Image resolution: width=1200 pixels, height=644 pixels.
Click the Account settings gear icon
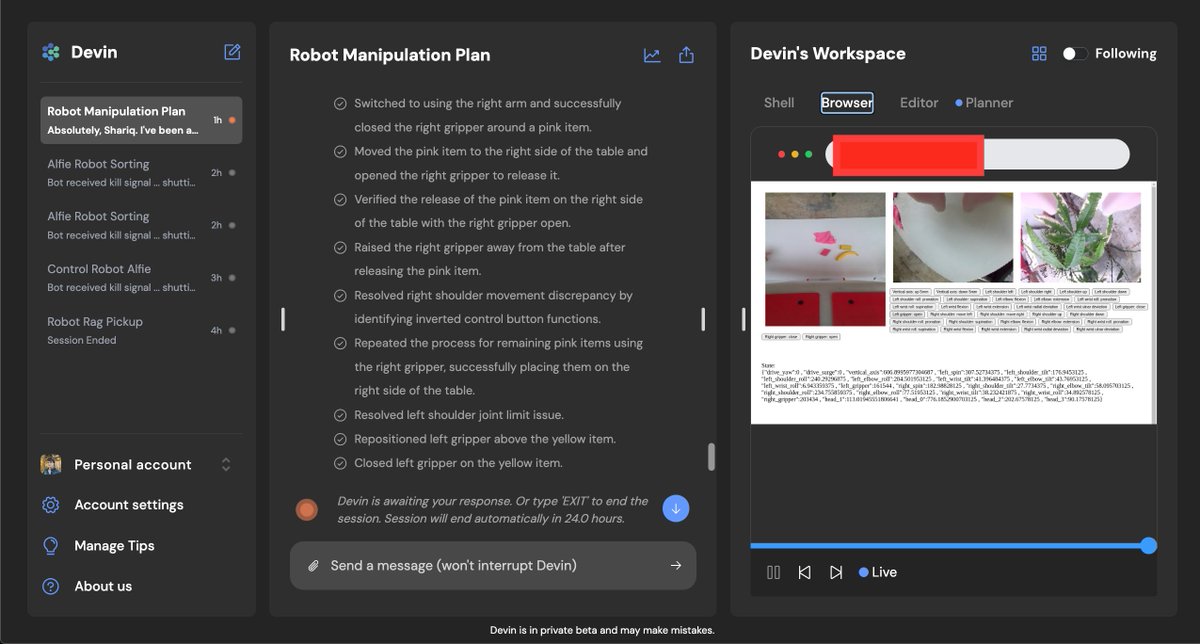tap(51, 505)
